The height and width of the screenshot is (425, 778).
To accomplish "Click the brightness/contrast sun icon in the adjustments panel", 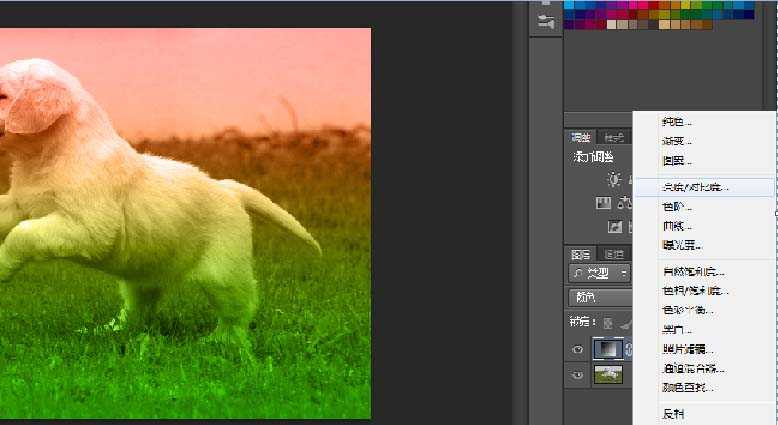I will click(614, 180).
